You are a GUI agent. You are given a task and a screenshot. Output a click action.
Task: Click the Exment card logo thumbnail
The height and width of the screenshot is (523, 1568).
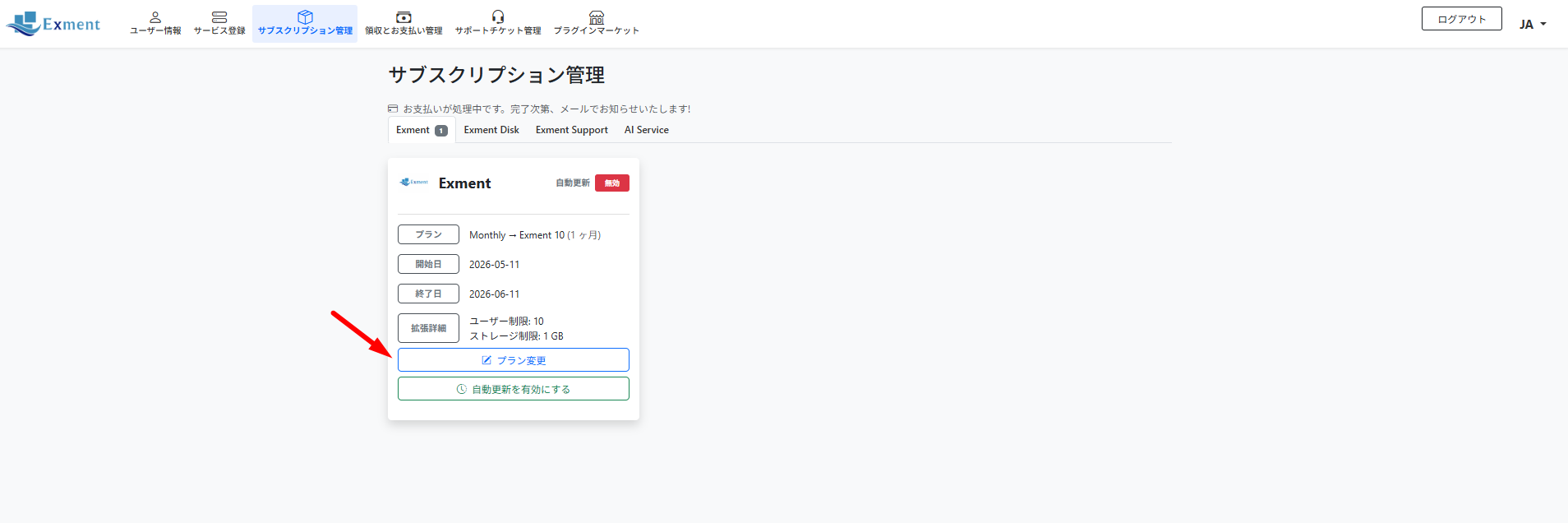414,182
